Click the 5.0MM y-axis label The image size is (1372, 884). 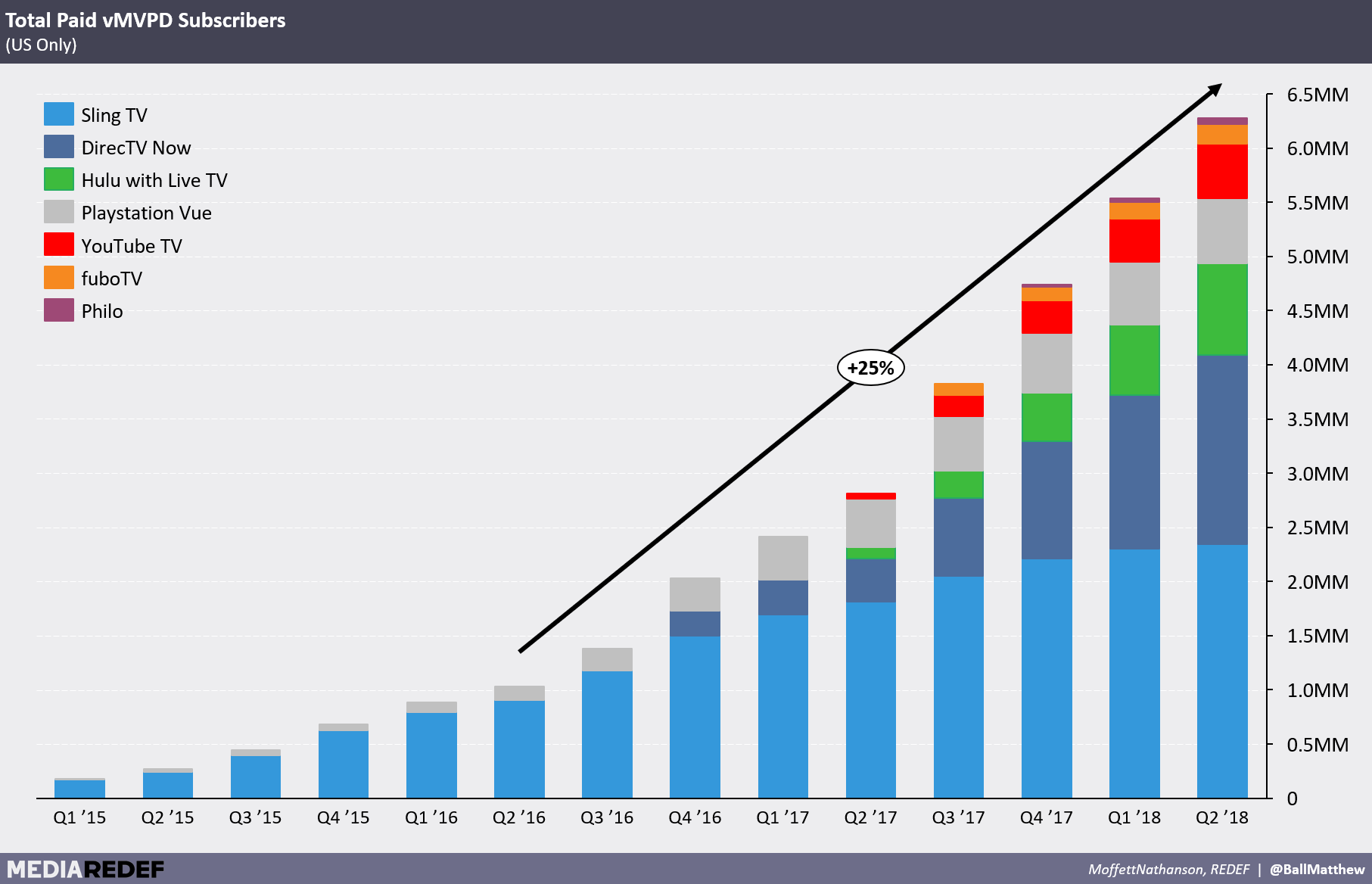click(1318, 257)
